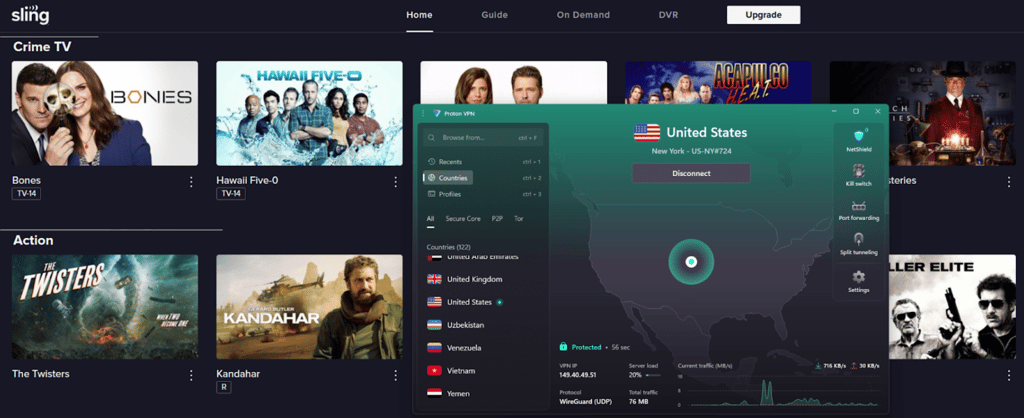Image resolution: width=1024 pixels, height=418 pixels.
Task: Open the On Demand tab
Action: [x=583, y=15]
